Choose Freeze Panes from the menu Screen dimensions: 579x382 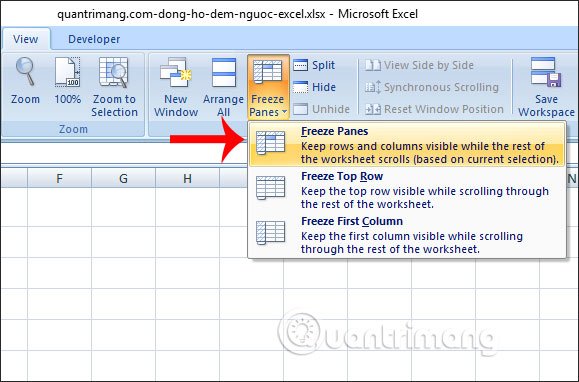point(407,145)
